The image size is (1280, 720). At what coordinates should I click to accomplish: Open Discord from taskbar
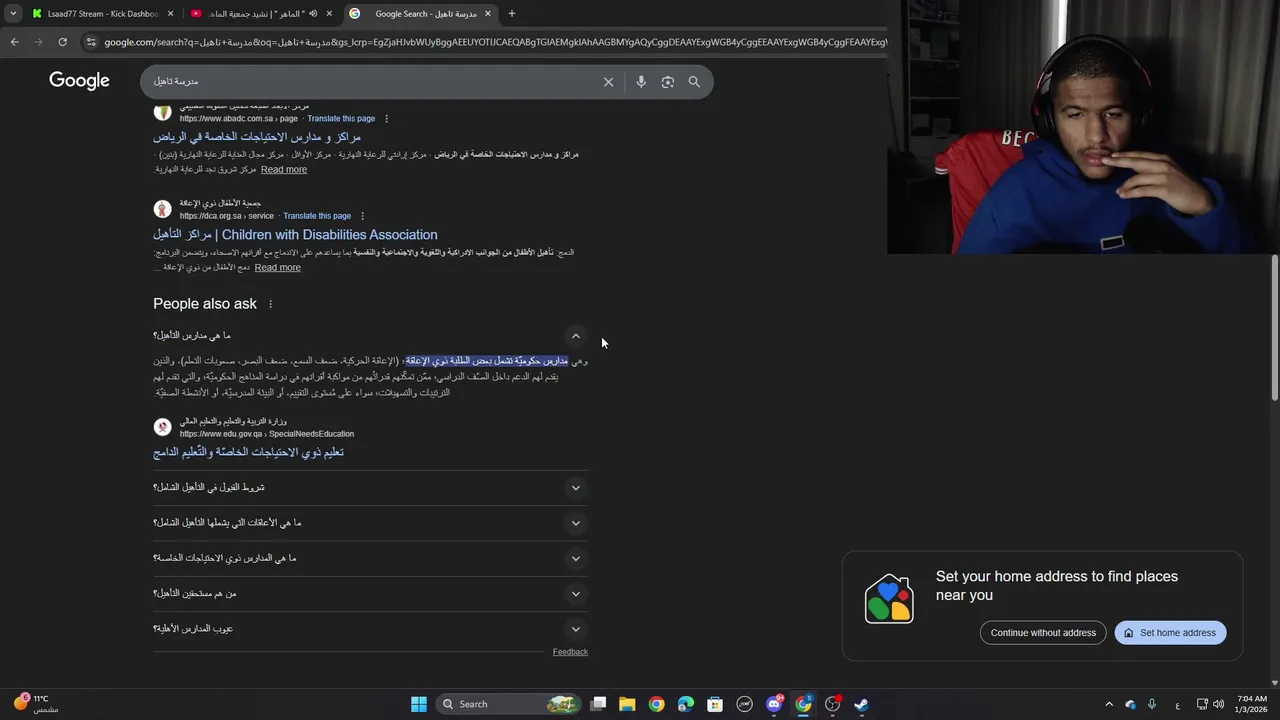click(774, 704)
